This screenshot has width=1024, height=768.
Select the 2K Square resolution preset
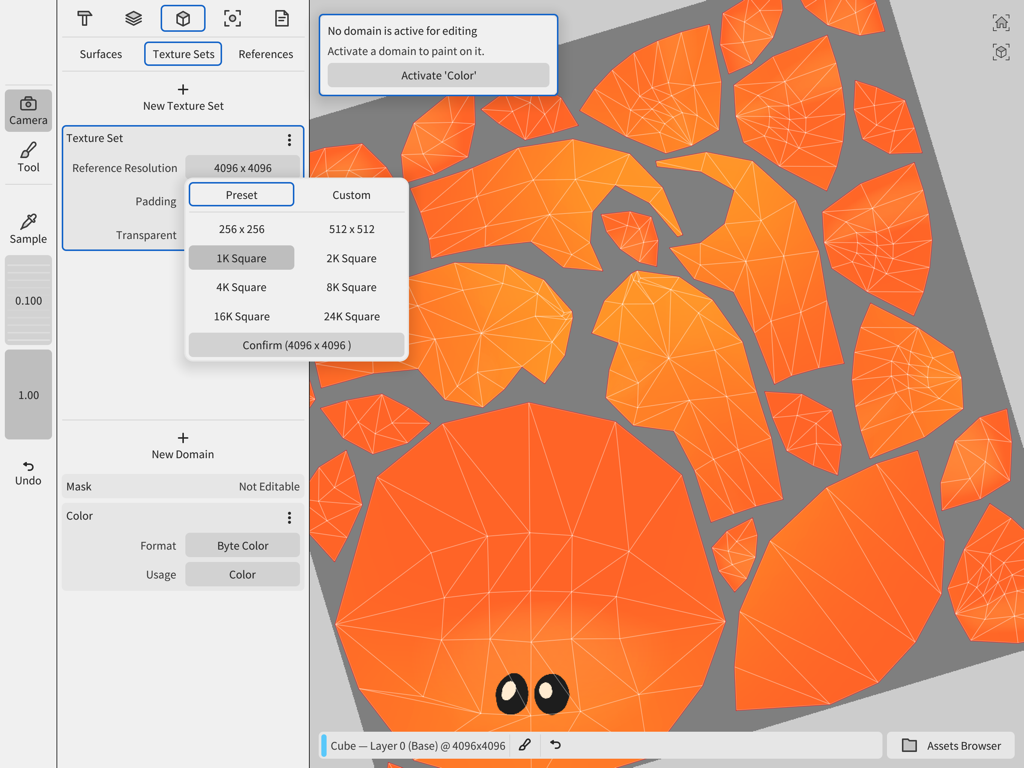point(351,258)
